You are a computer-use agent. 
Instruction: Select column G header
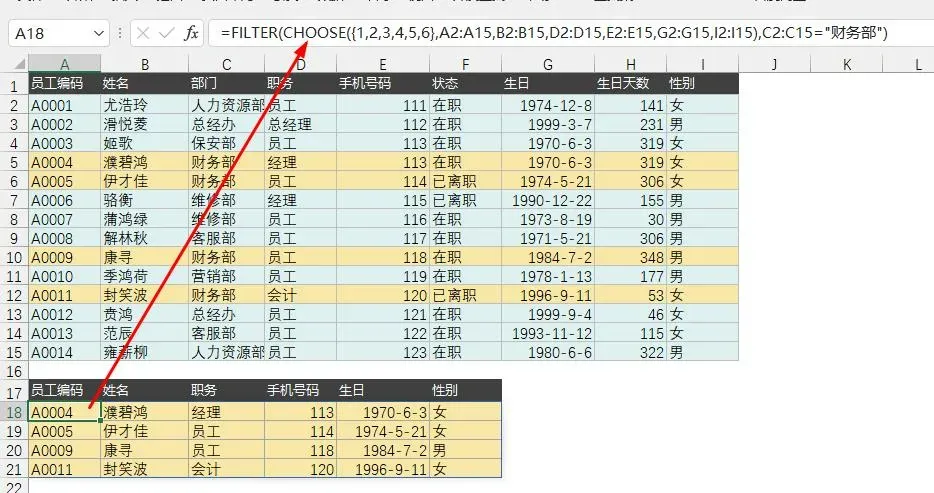pyautogui.click(x=548, y=64)
